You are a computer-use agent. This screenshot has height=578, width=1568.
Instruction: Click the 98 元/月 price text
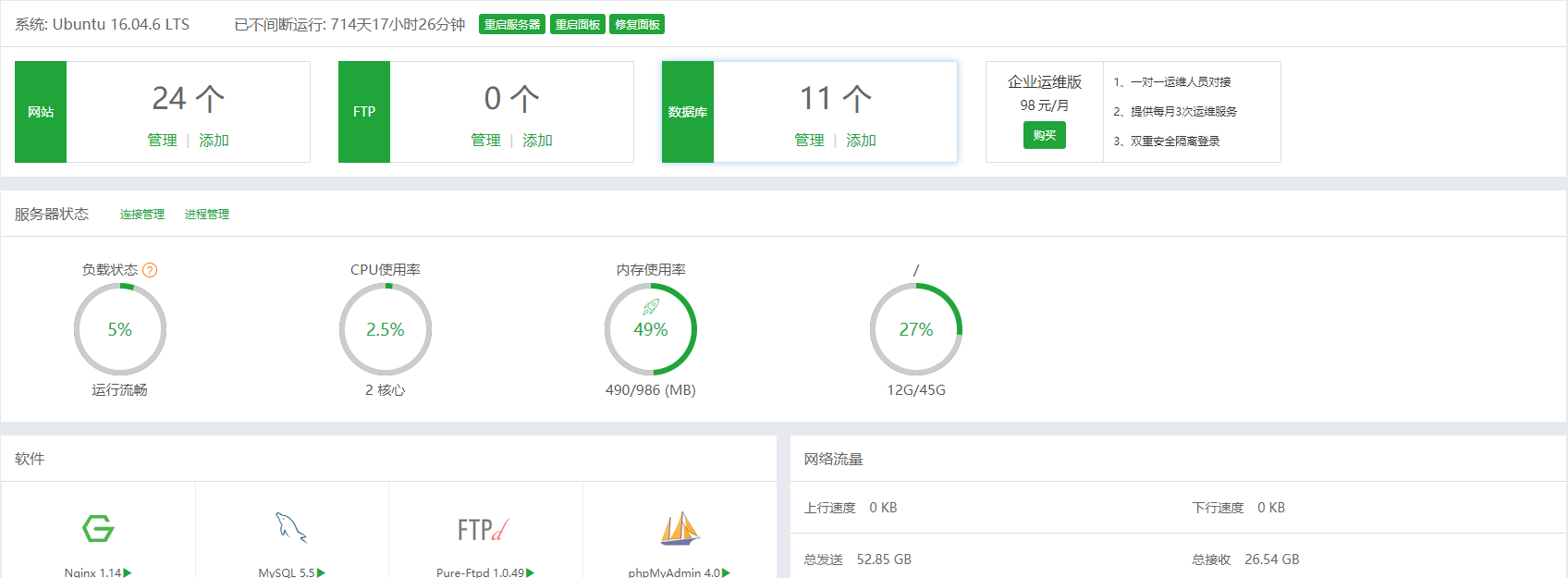(x=1045, y=105)
